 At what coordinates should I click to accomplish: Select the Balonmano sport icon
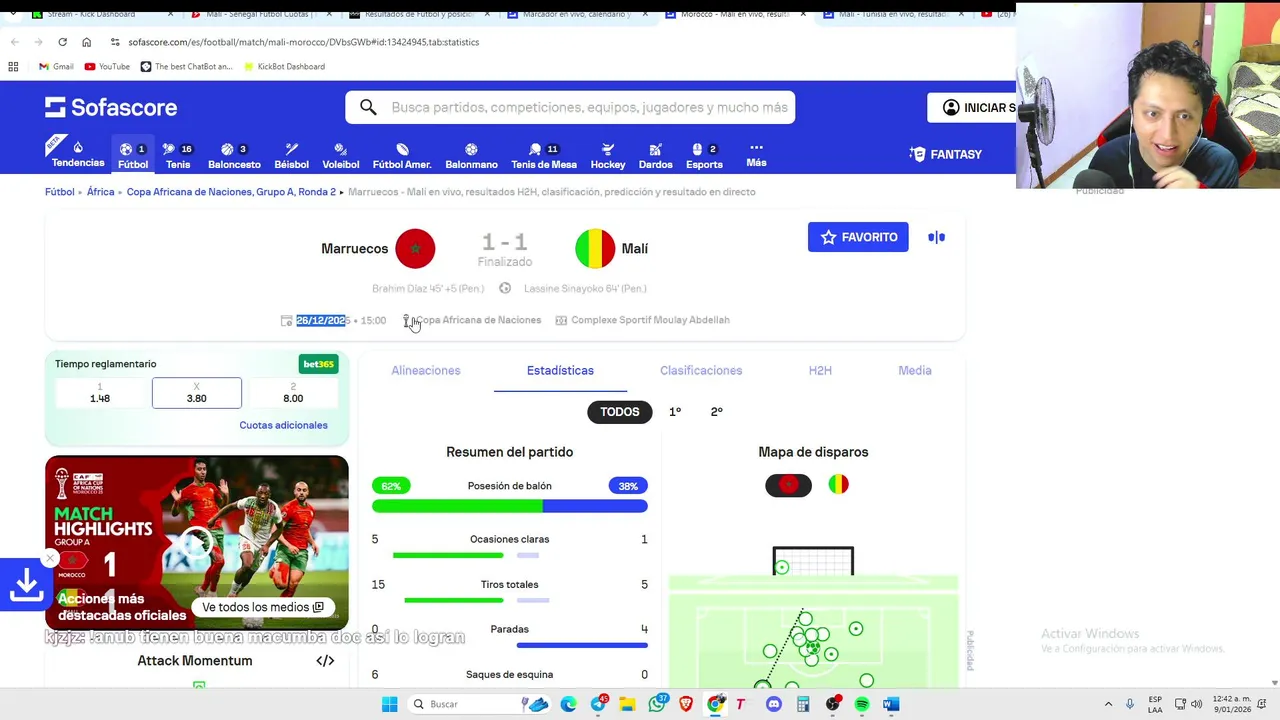pyautogui.click(x=471, y=154)
